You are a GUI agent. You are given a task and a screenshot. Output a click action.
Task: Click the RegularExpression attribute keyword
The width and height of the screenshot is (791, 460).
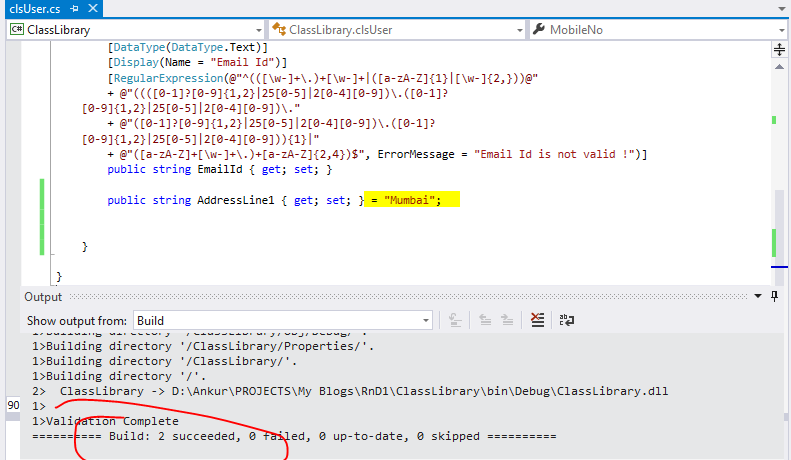(168, 78)
